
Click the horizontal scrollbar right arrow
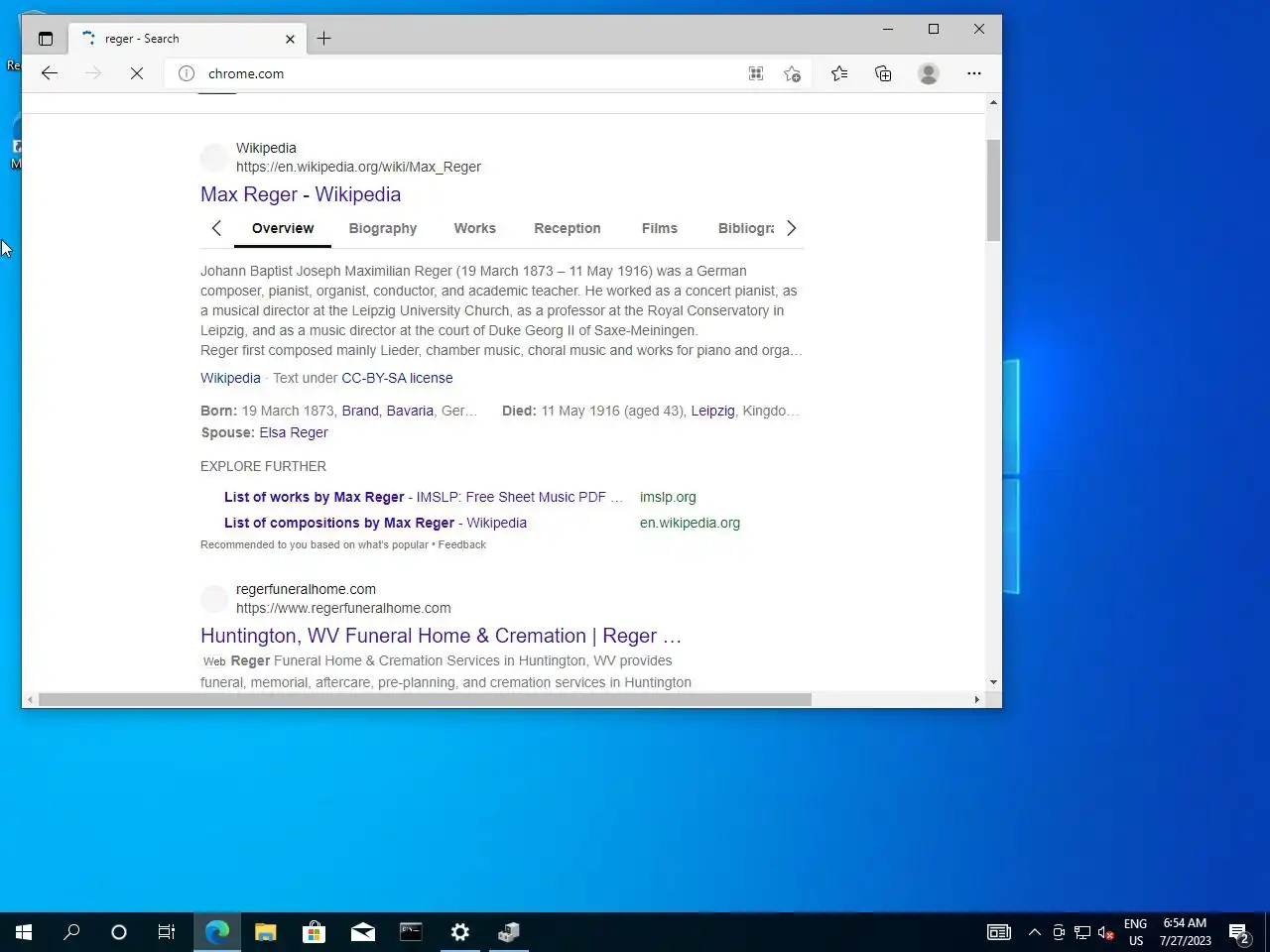click(x=977, y=699)
